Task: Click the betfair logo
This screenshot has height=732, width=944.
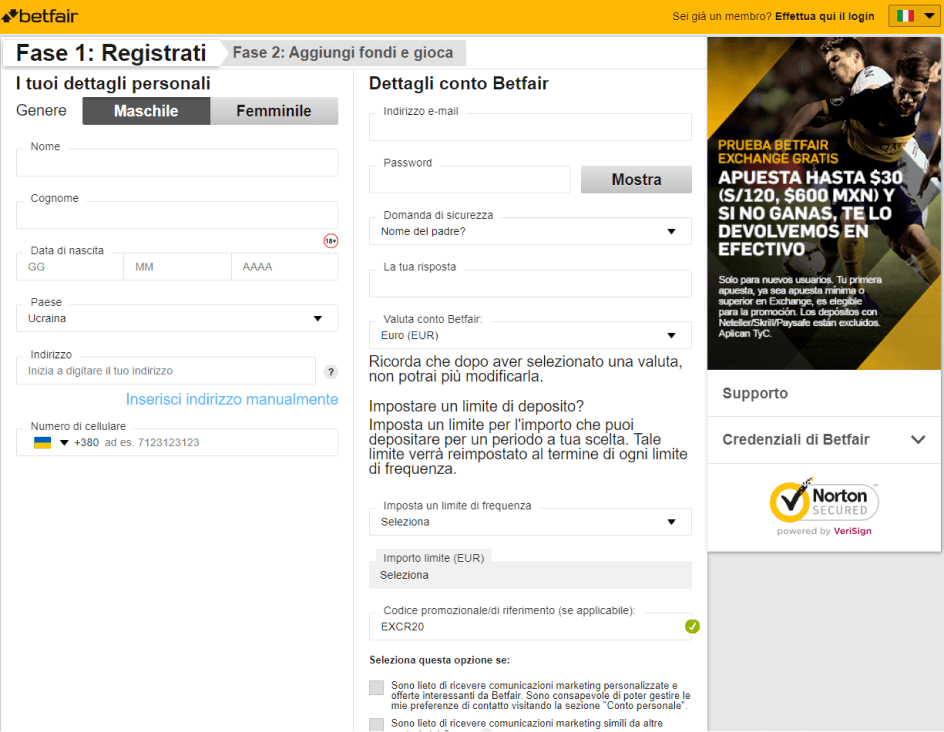Action: click(x=40, y=16)
